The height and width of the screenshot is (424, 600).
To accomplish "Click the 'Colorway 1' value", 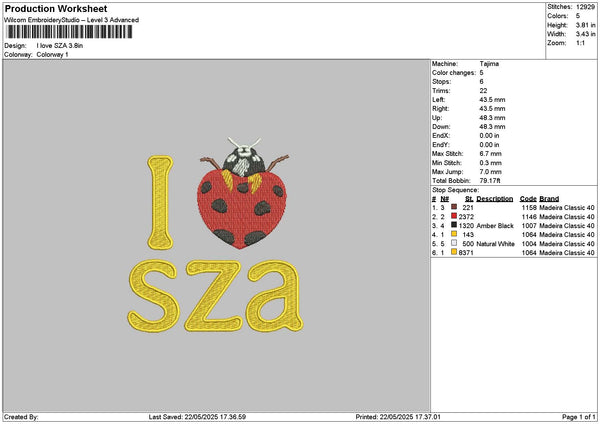I will (52, 54).
